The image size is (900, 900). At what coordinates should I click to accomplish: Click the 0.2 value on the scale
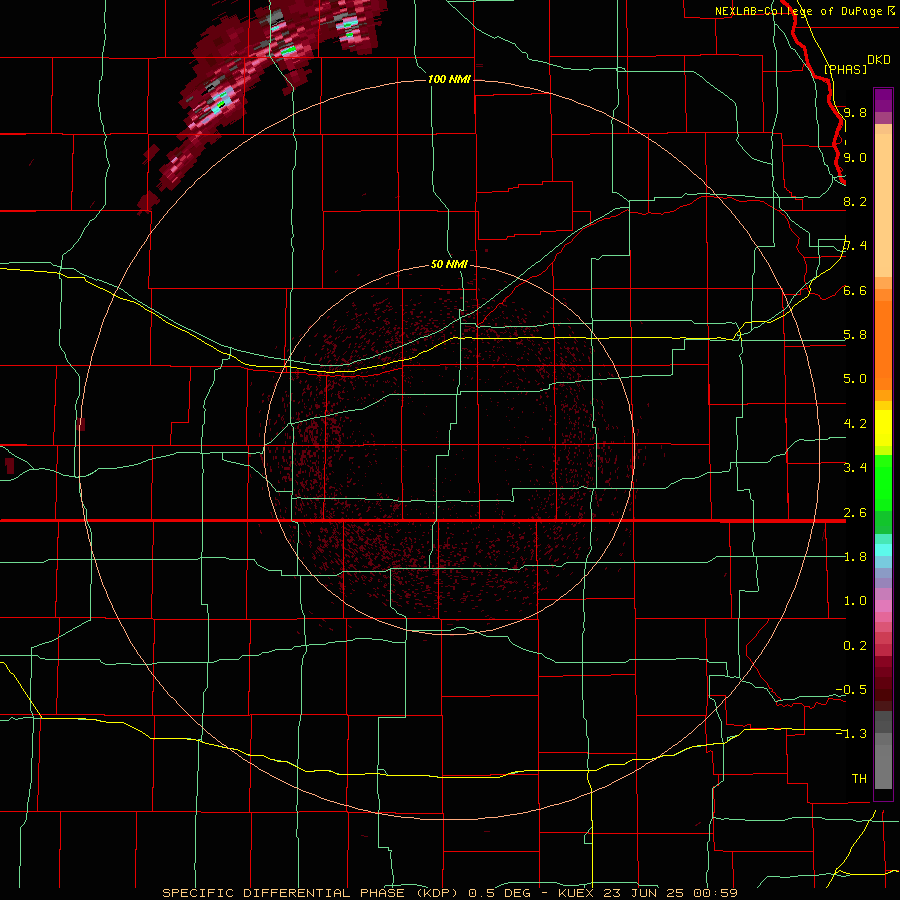[x=855, y=645]
